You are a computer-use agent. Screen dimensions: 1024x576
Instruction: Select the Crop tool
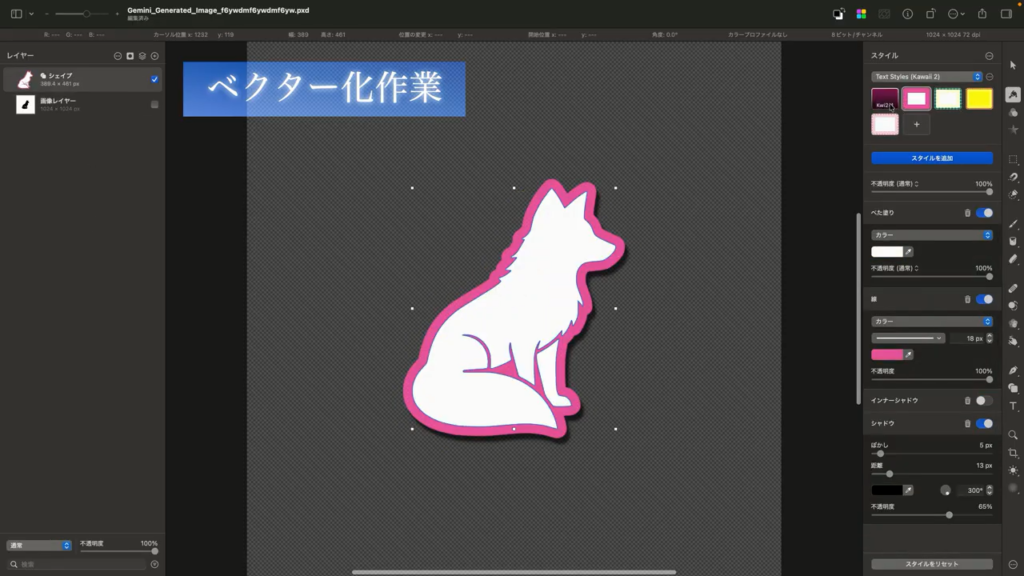[1013, 452]
